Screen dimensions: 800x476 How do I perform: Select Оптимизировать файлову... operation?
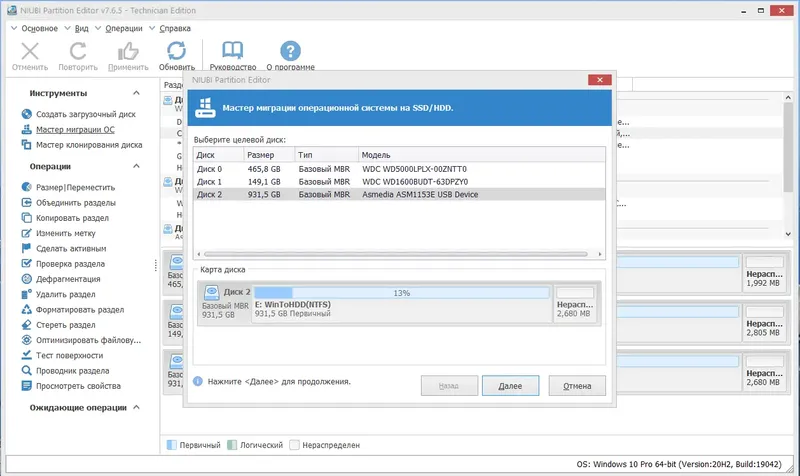pyautogui.click(x=88, y=340)
